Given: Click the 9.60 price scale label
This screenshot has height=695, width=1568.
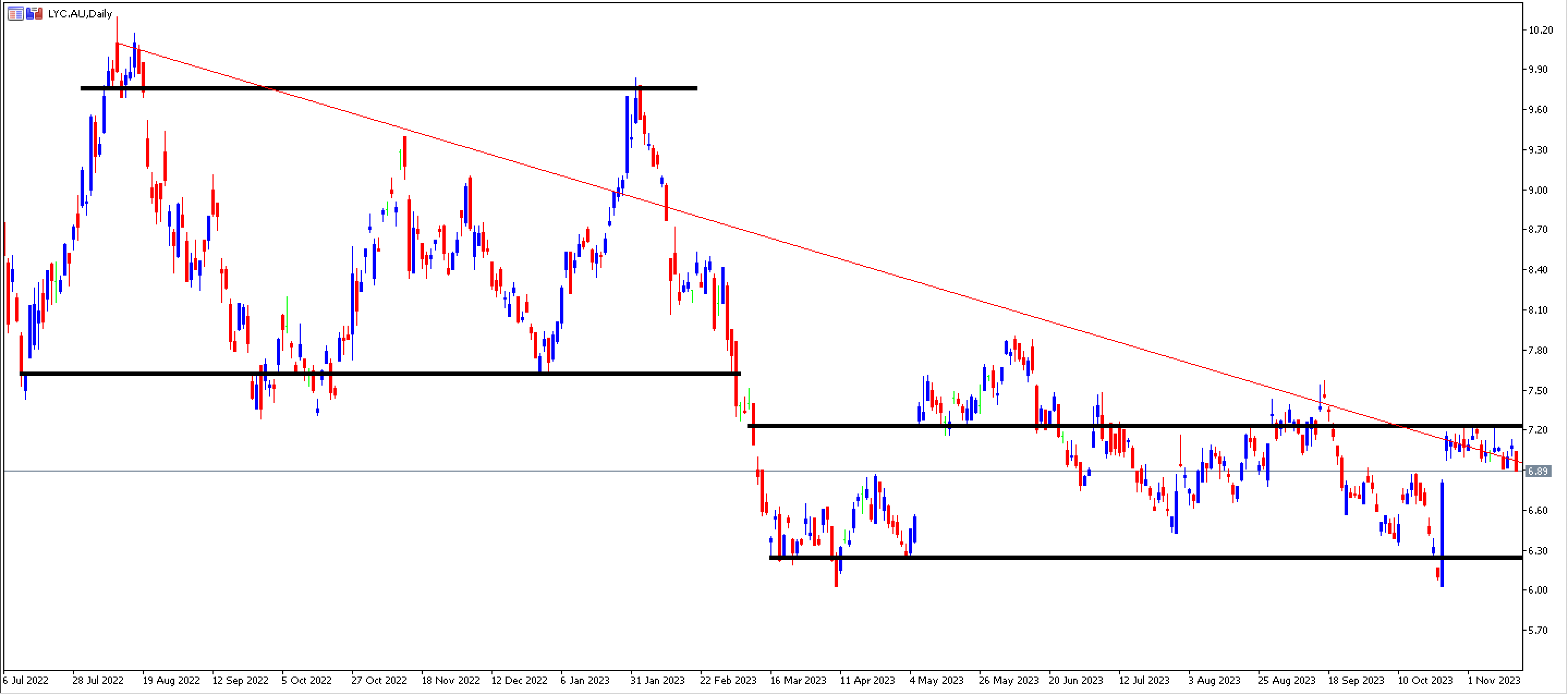Looking at the screenshot, I should (1537, 109).
